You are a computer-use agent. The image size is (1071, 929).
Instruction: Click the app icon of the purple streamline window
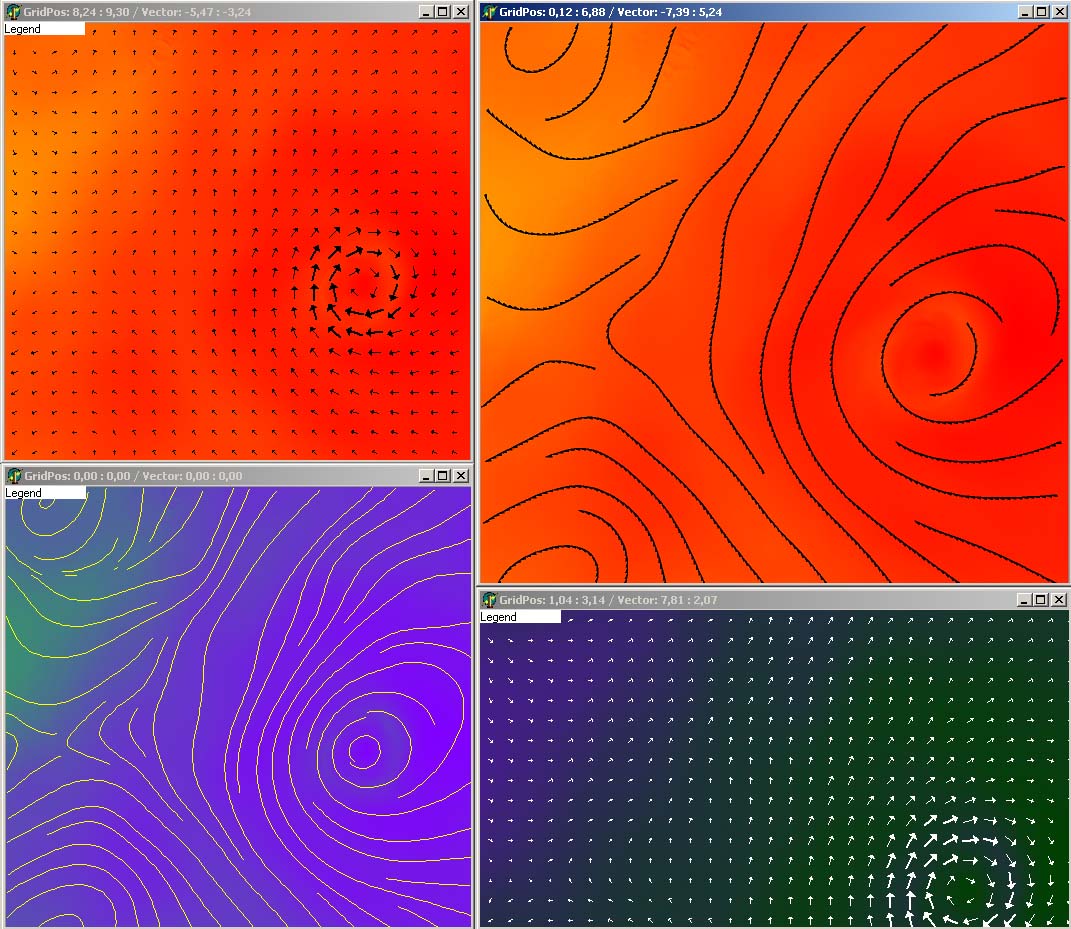point(13,476)
